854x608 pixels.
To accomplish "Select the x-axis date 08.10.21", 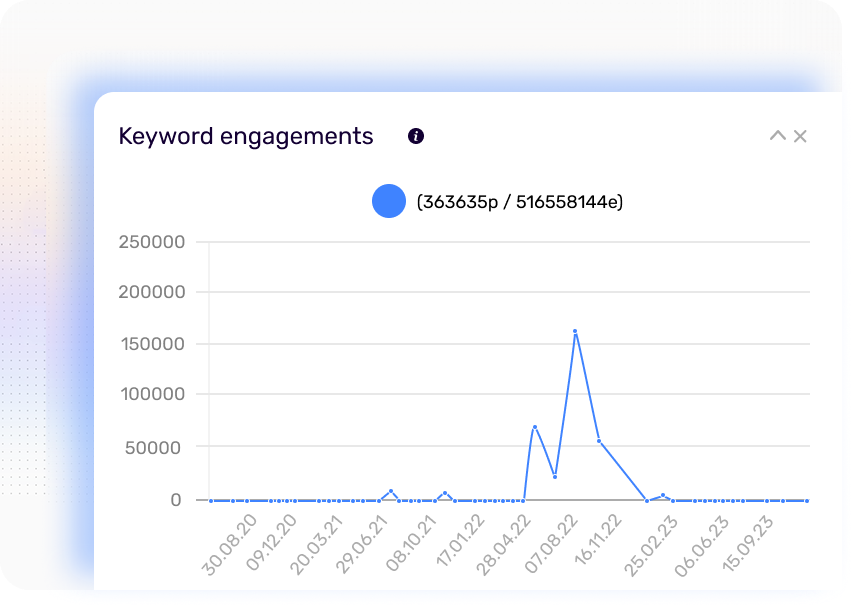I will tap(411, 543).
